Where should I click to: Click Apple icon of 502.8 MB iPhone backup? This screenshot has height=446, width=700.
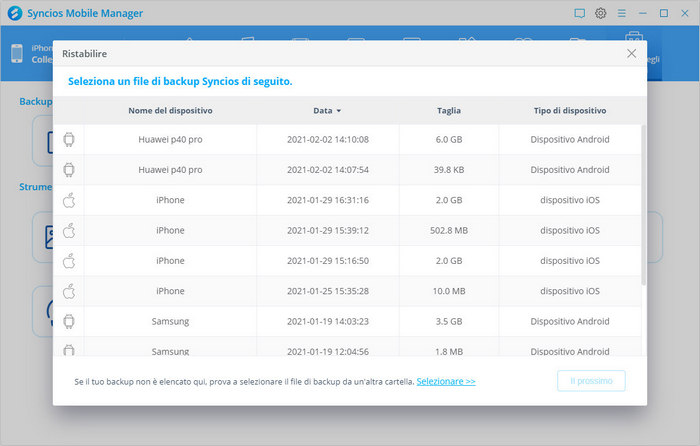(69, 230)
